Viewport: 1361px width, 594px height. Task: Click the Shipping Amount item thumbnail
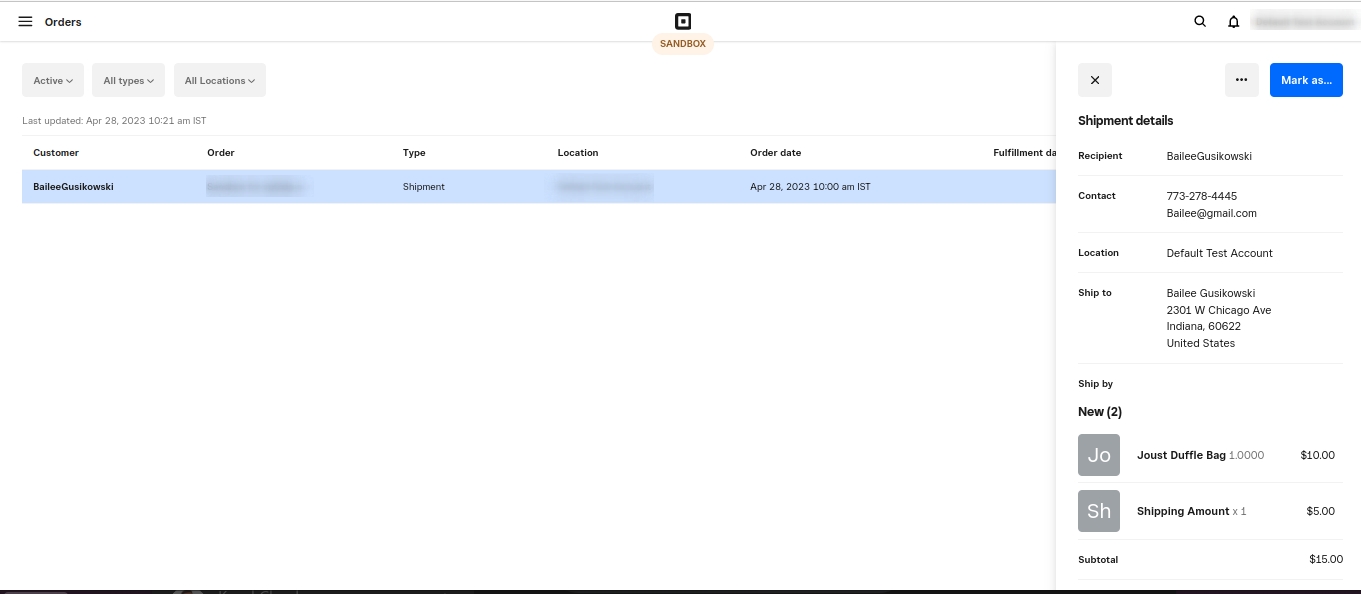tap(1098, 511)
